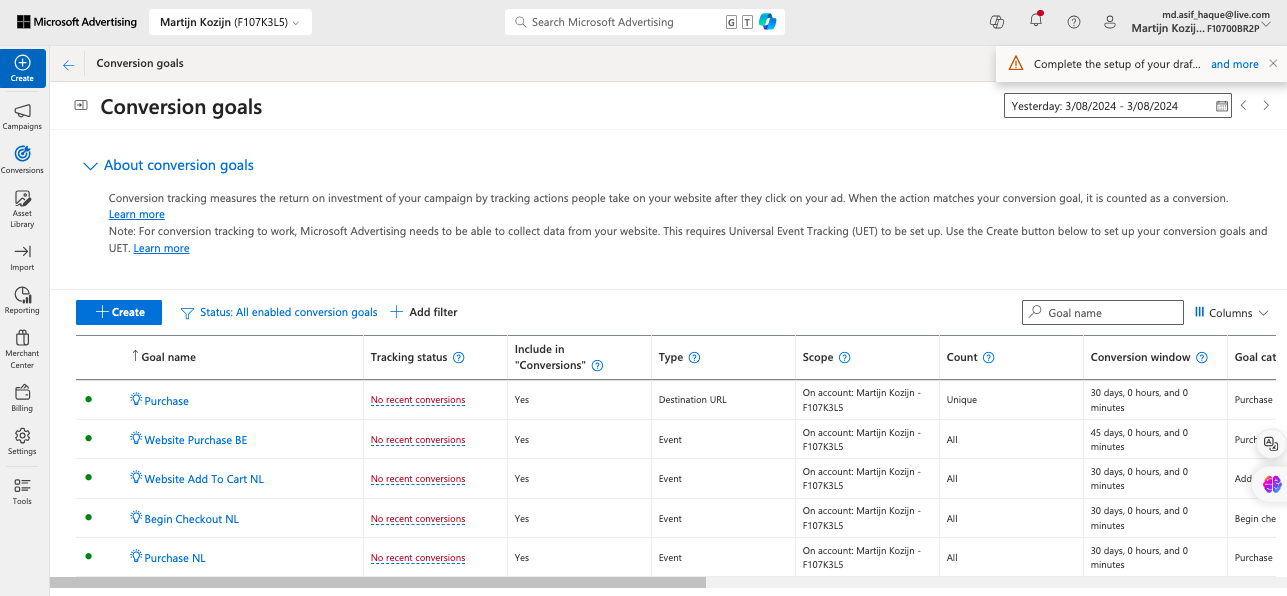Click the Conversion goals breadcrumb
The image size is (1287, 596).
[140, 64]
